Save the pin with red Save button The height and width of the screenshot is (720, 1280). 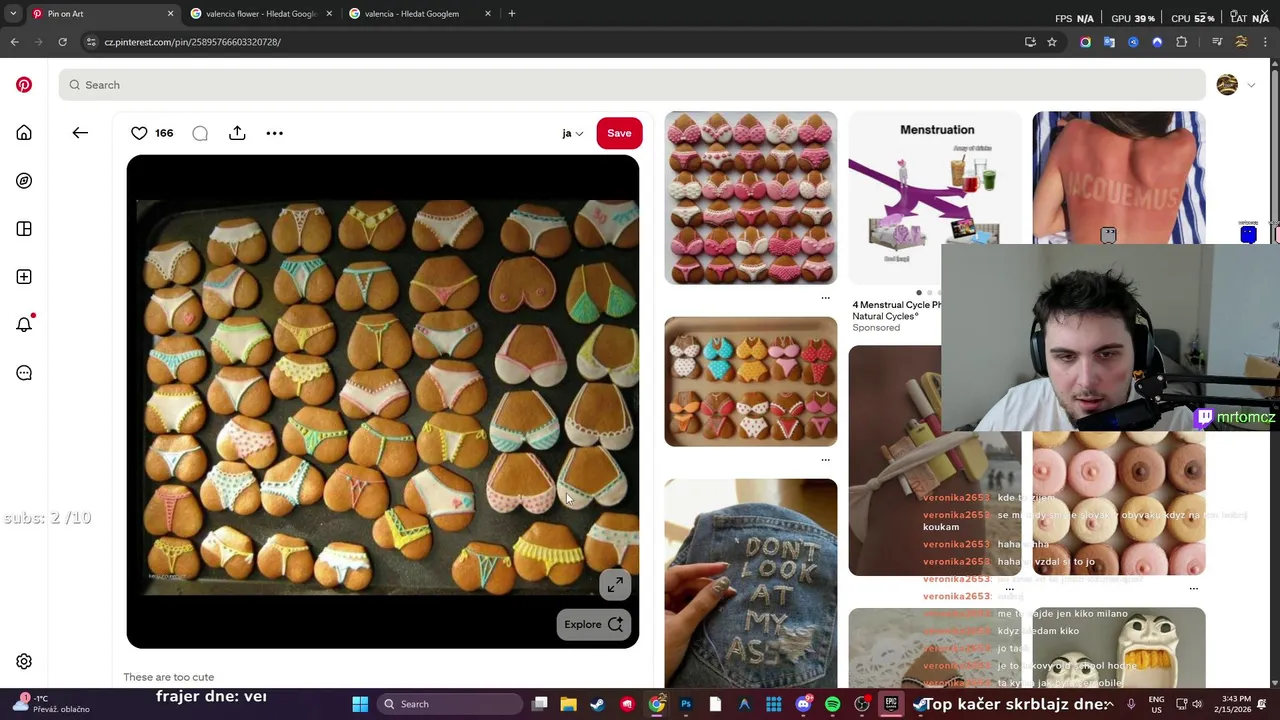click(x=619, y=133)
